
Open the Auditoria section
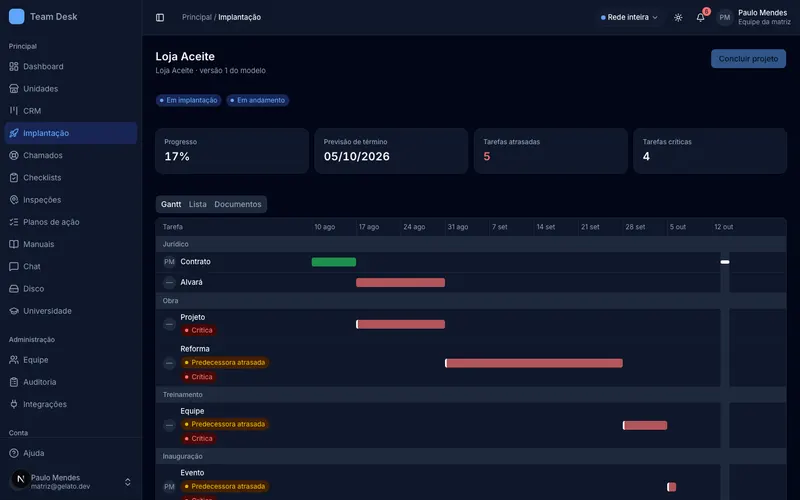pos(70,382)
